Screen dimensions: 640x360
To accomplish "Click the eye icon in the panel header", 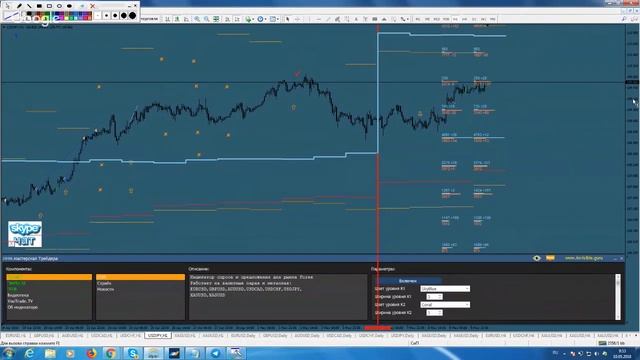I will (536, 258).
